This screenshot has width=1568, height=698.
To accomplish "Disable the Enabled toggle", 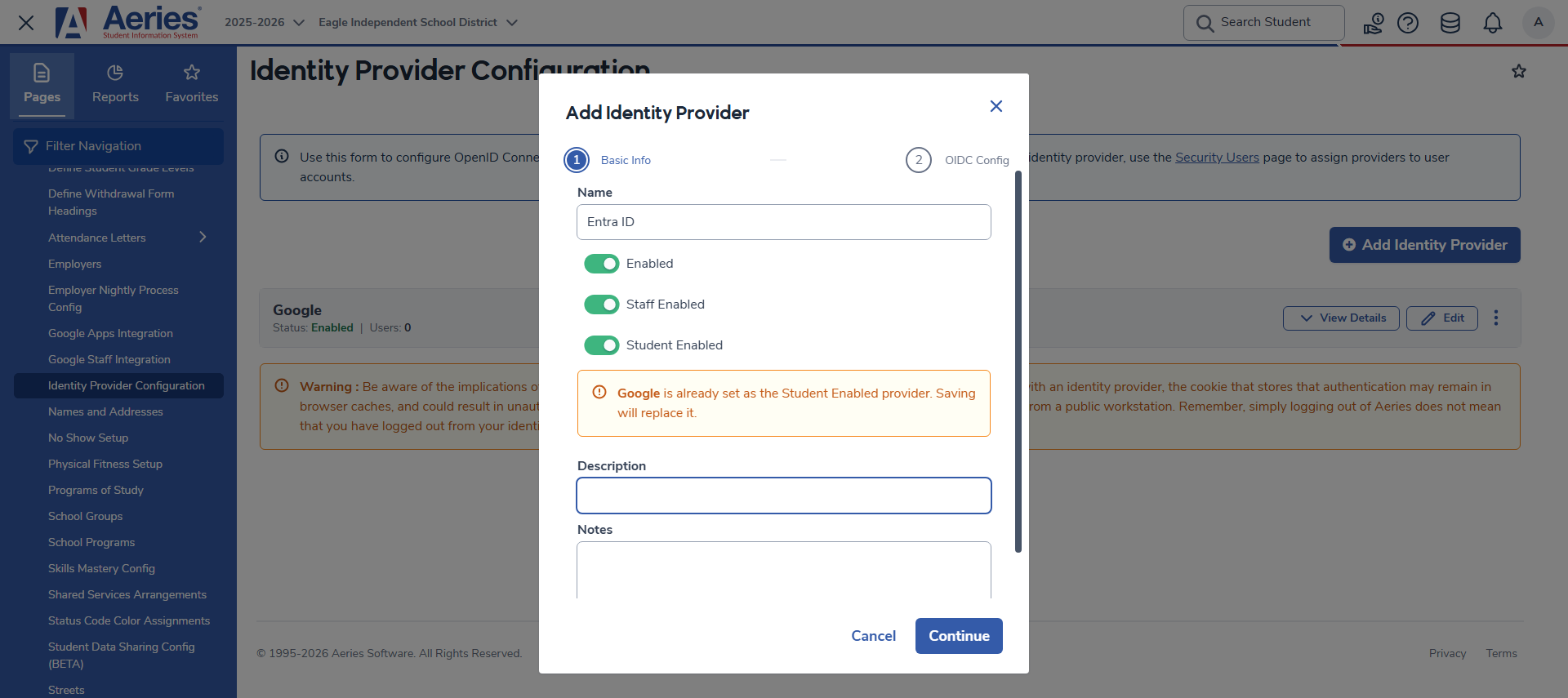I will (x=602, y=263).
